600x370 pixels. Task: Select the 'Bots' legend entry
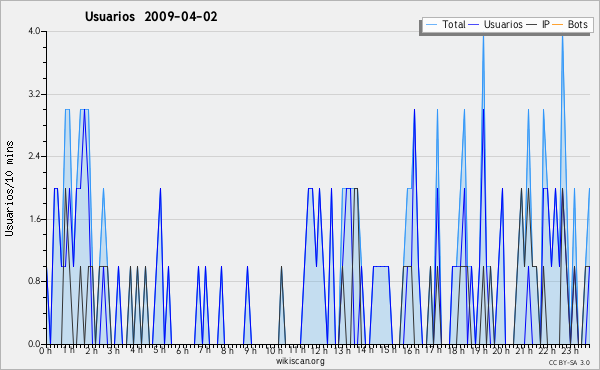pos(577,24)
